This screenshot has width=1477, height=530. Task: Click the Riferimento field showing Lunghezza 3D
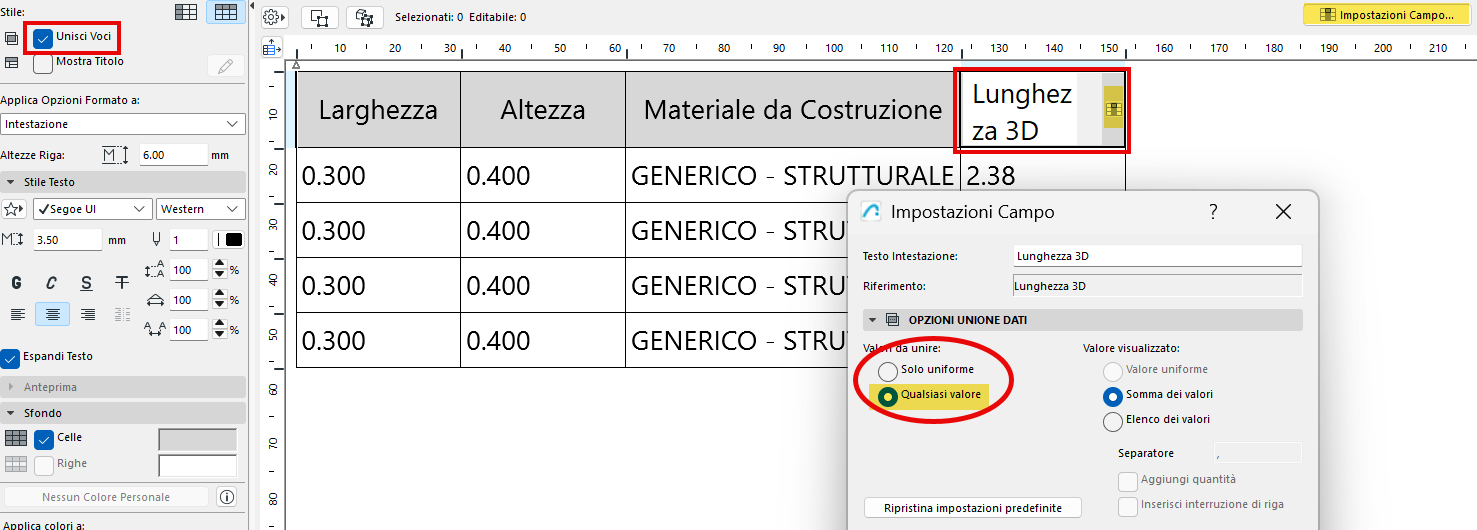pos(1158,286)
